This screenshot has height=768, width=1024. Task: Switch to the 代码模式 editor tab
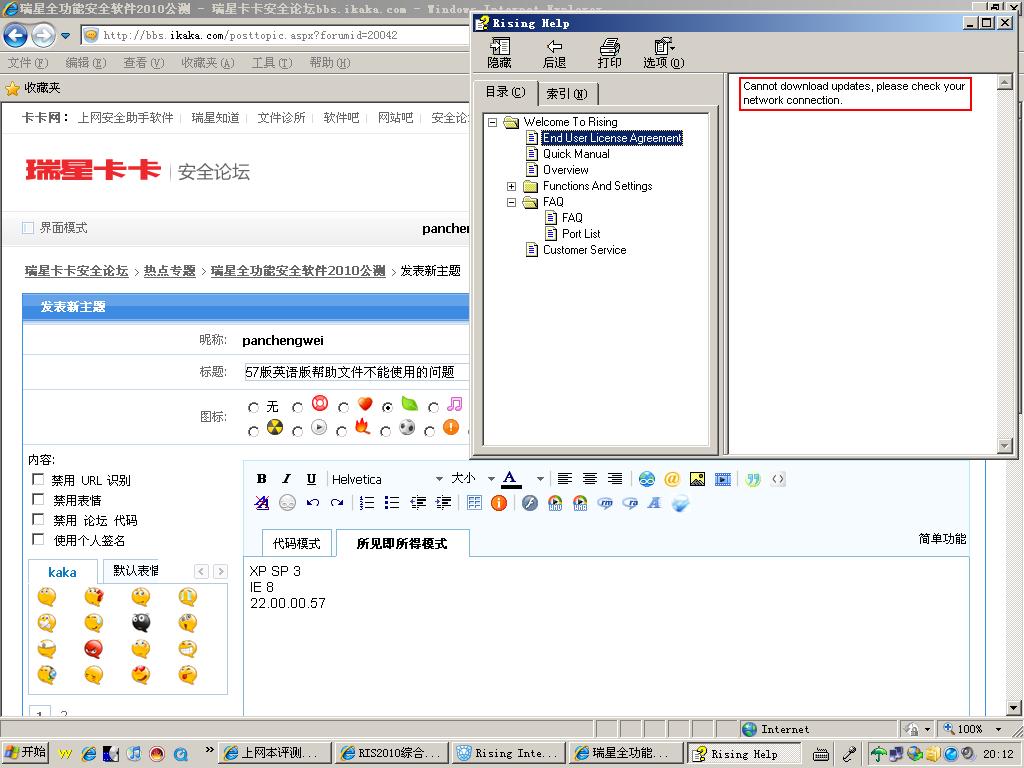pyautogui.click(x=296, y=543)
